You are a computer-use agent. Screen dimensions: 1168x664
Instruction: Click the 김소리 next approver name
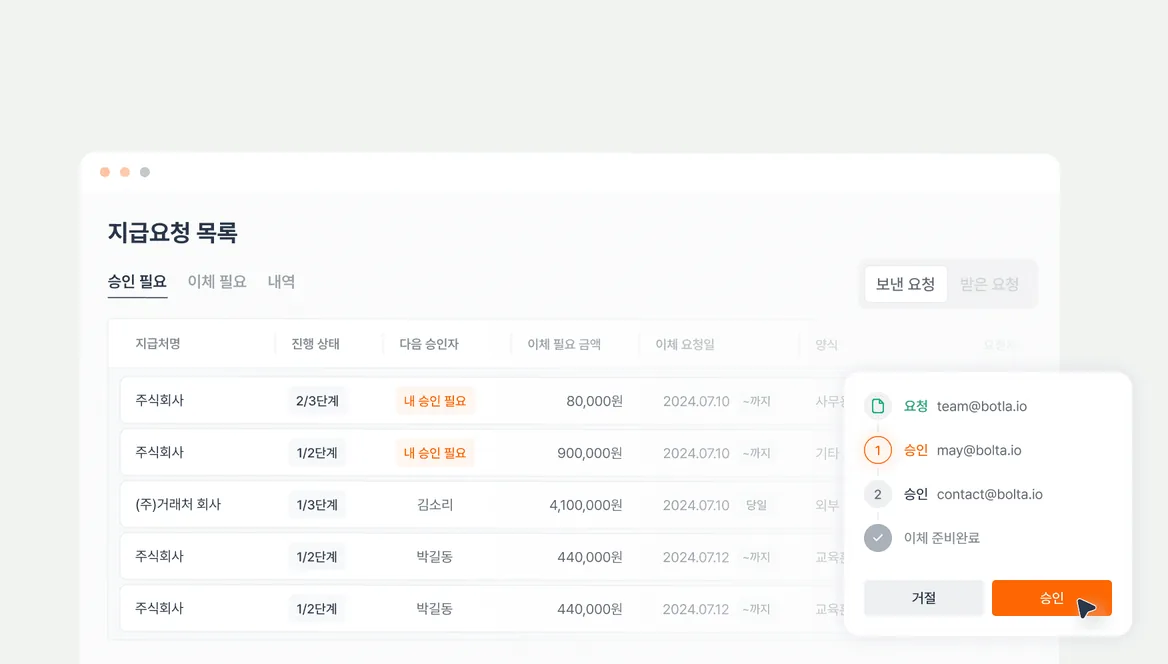pos(435,505)
